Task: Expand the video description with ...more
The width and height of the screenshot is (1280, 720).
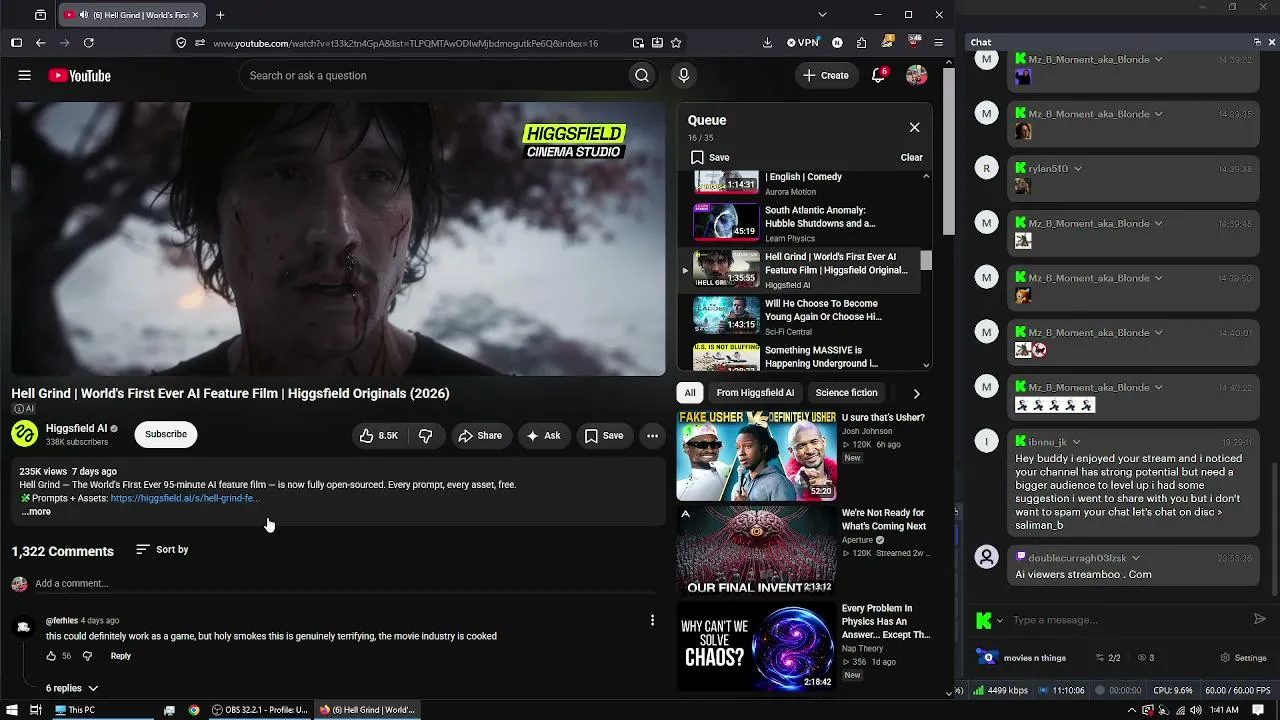Action: click(36, 512)
